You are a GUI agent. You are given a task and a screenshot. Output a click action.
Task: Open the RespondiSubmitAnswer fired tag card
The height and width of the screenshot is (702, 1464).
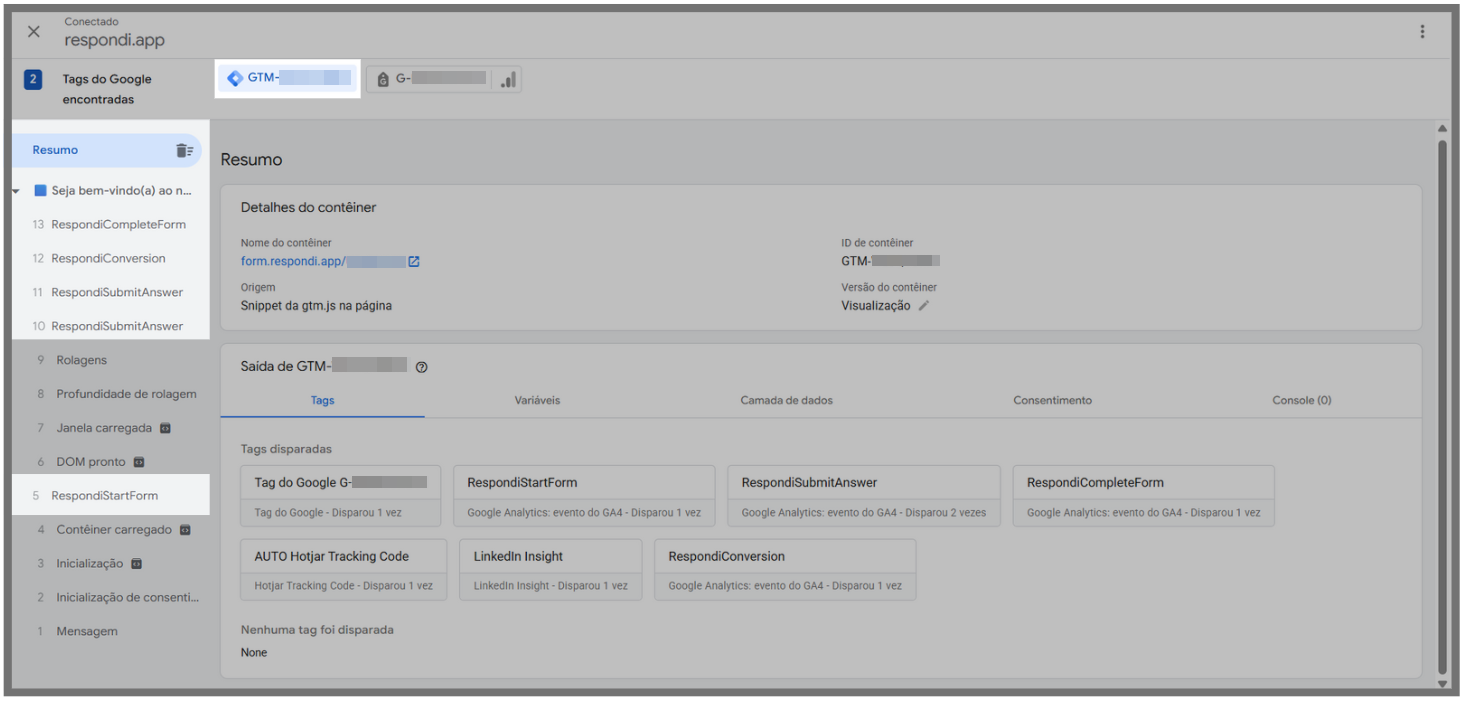pyautogui.click(x=864, y=496)
